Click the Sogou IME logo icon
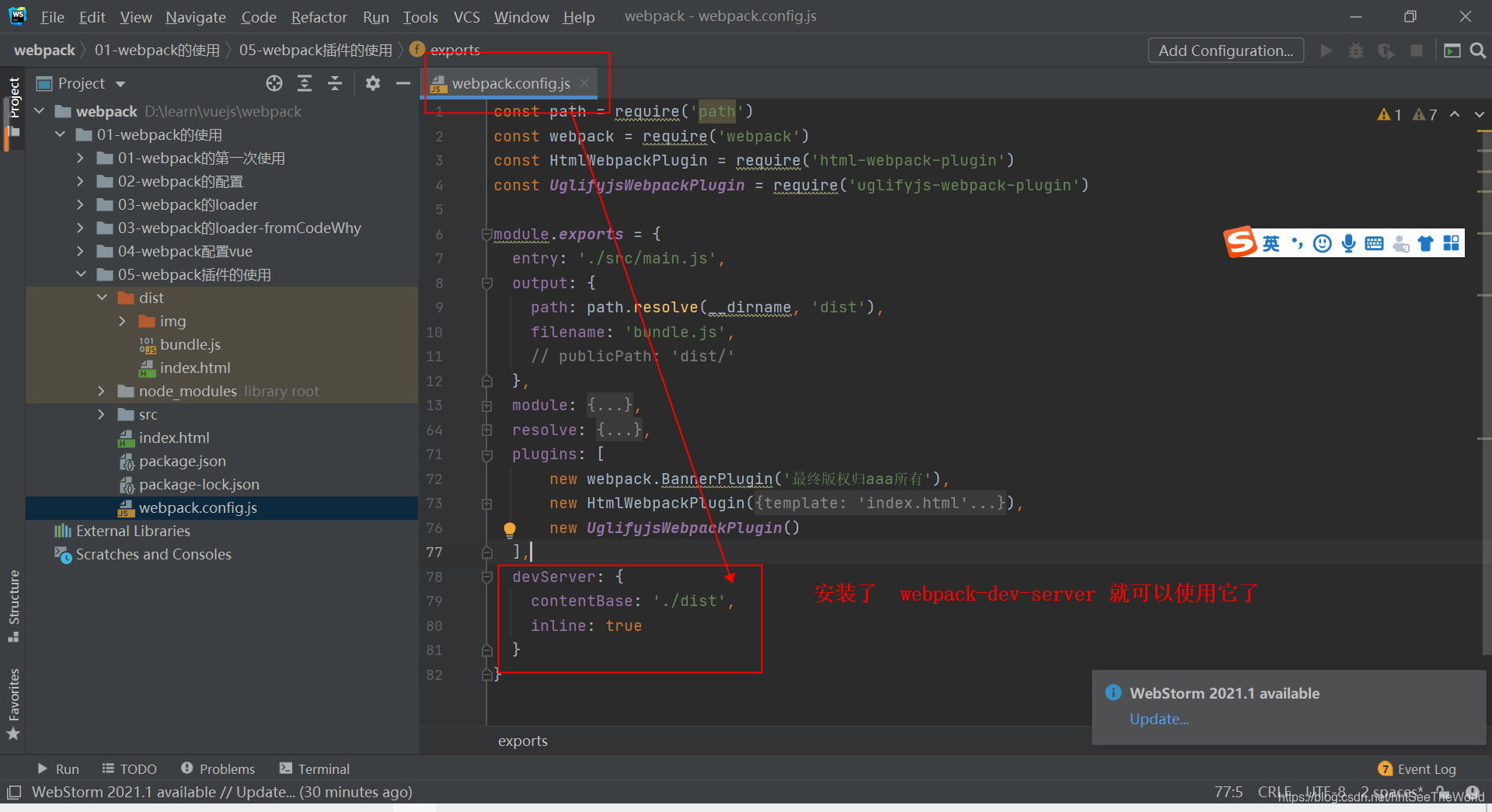The width and height of the screenshot is (1492, 812). [1241, 243]
